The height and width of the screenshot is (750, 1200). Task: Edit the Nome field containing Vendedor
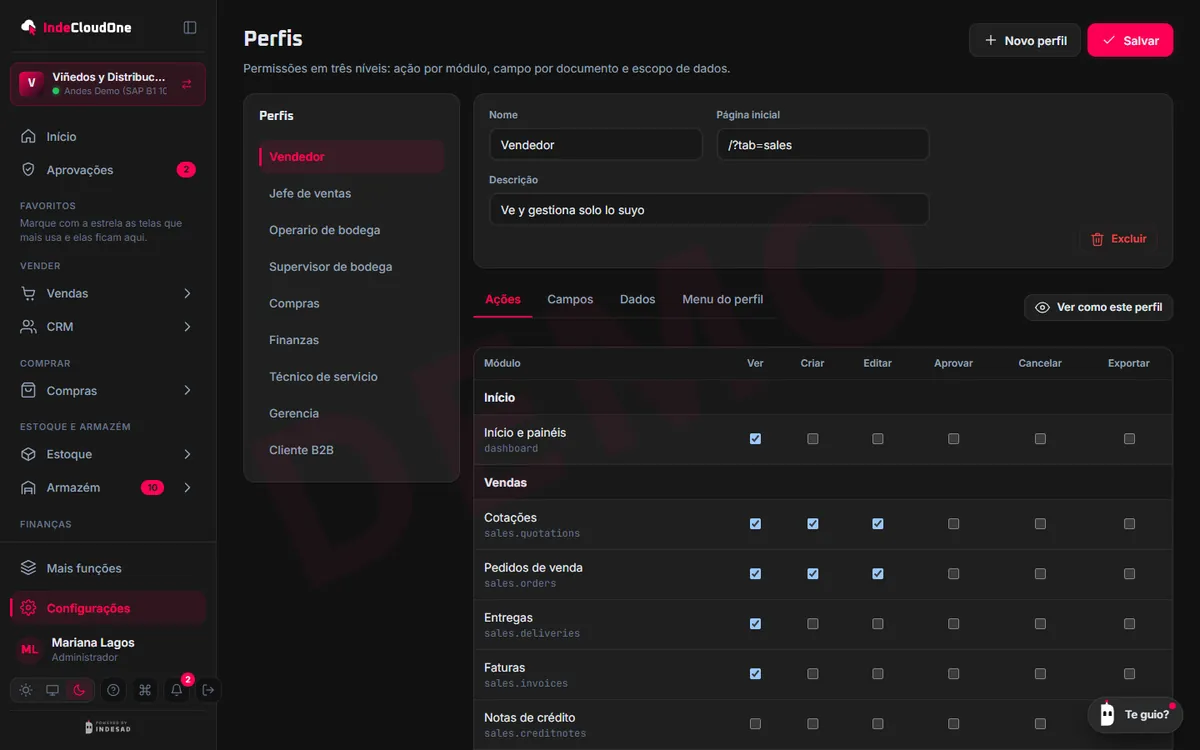pos(596,145)
